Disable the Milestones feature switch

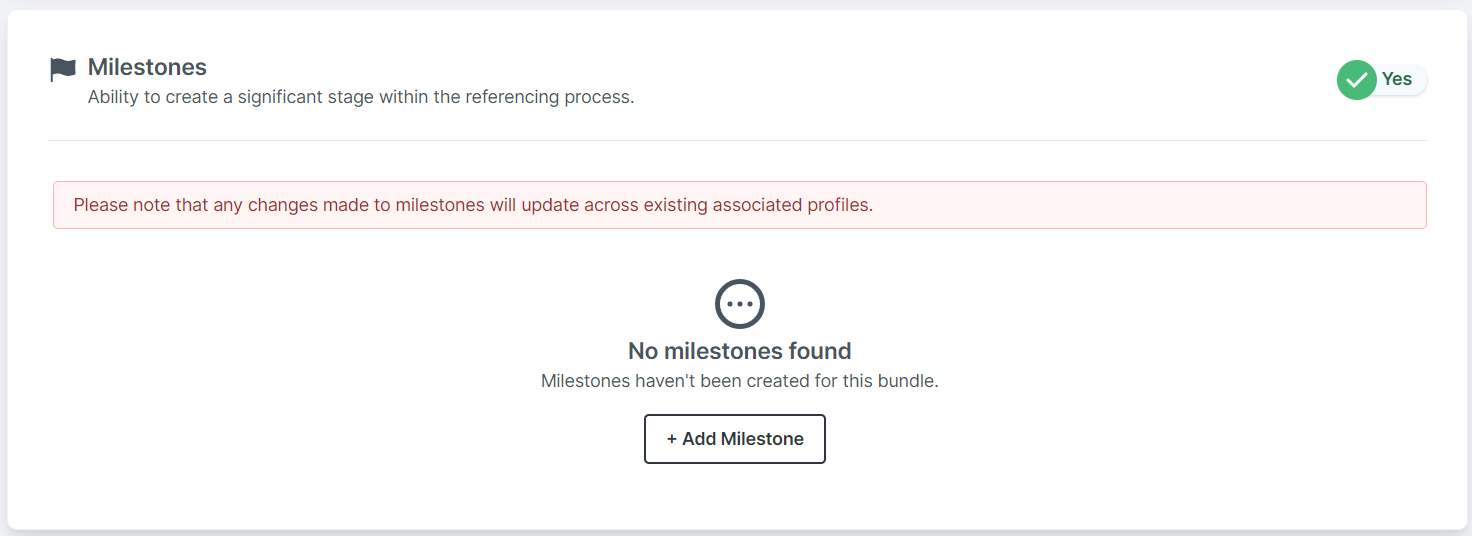[1382, 80]
